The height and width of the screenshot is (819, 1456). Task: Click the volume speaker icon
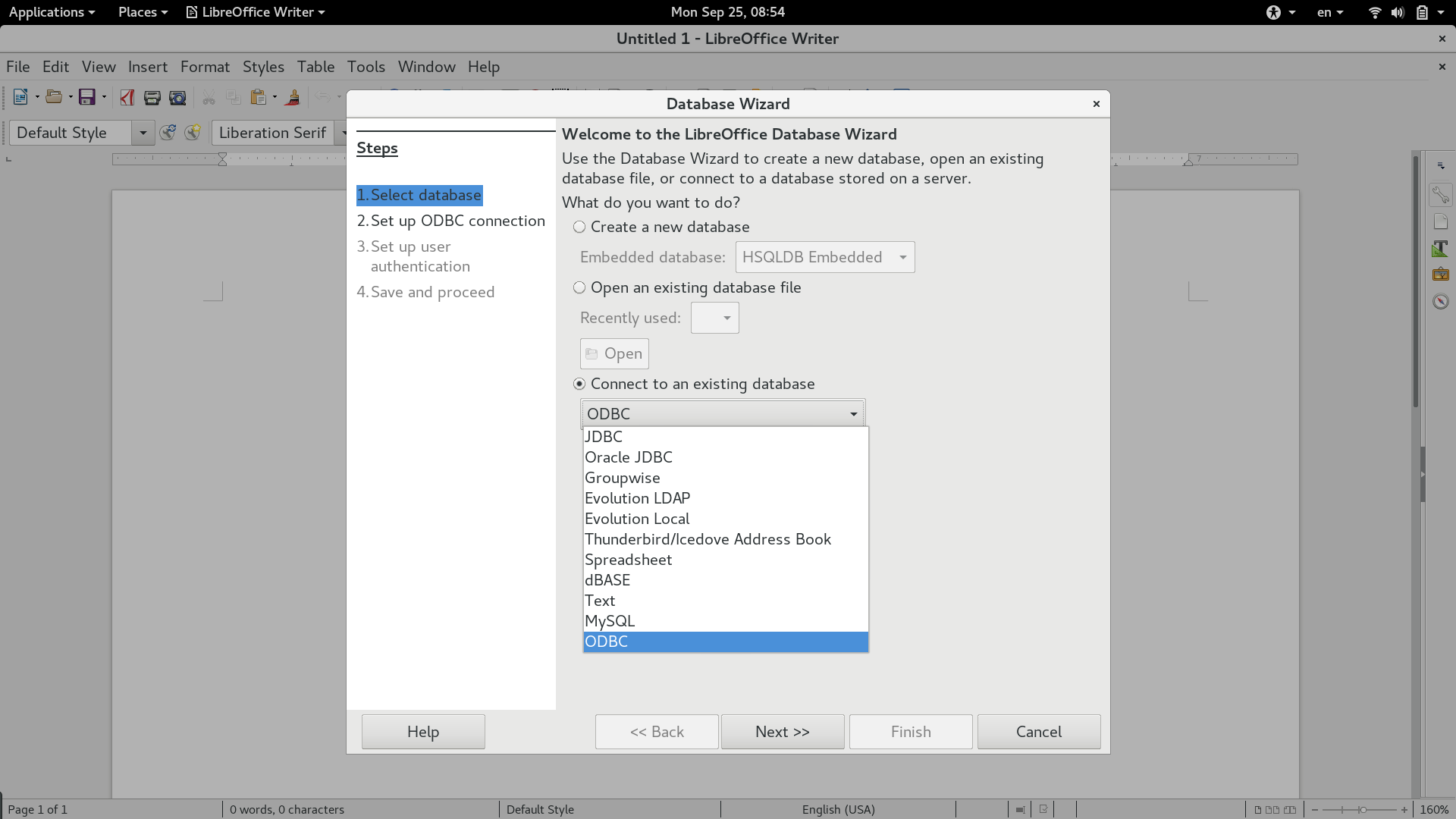1398,12
